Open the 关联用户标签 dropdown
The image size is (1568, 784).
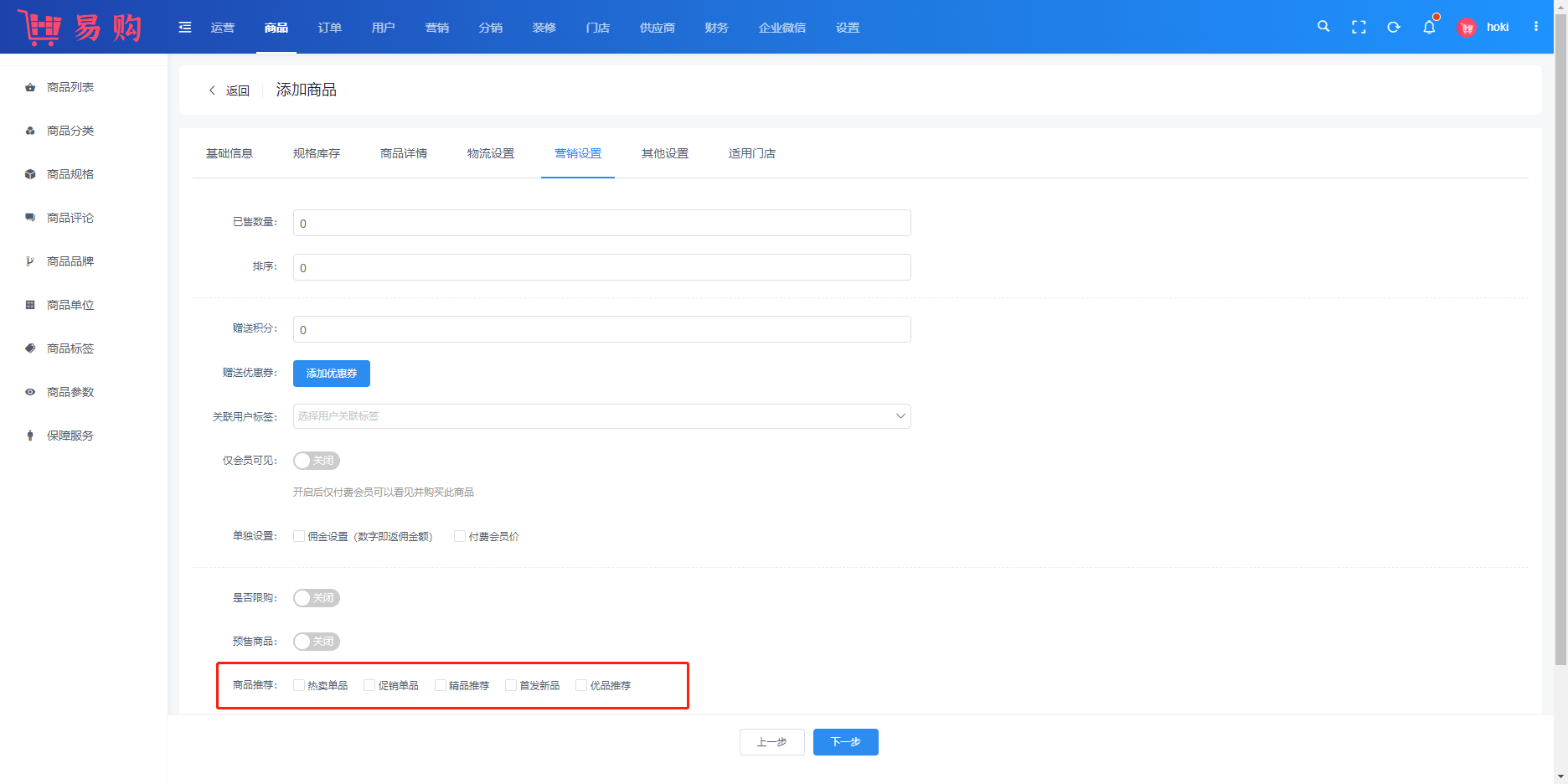[601, 416]
